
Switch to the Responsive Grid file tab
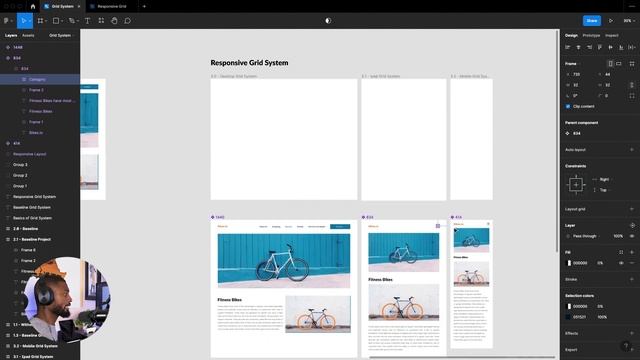point(112,6)
